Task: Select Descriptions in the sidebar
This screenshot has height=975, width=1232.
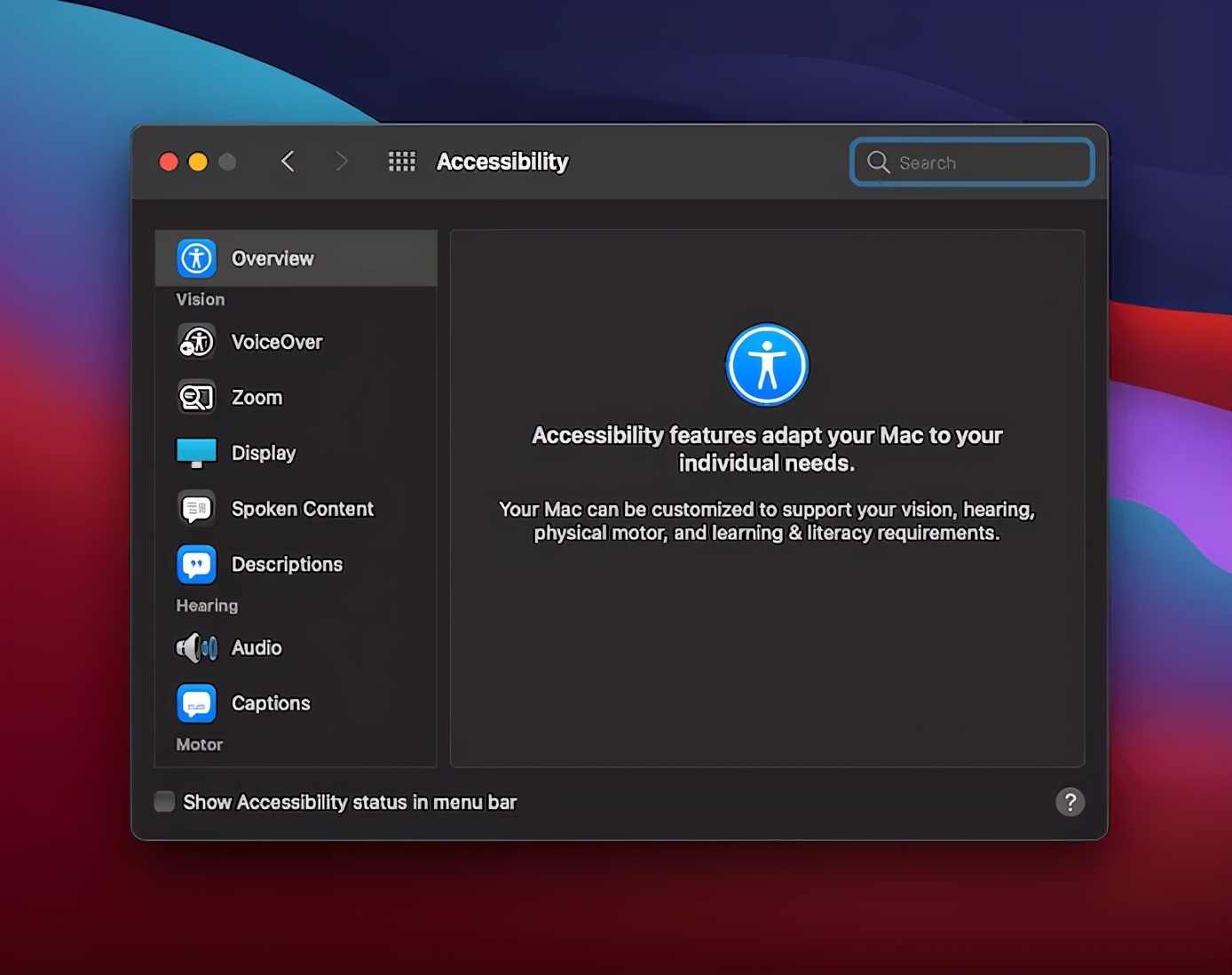Action: pos(296,565)
